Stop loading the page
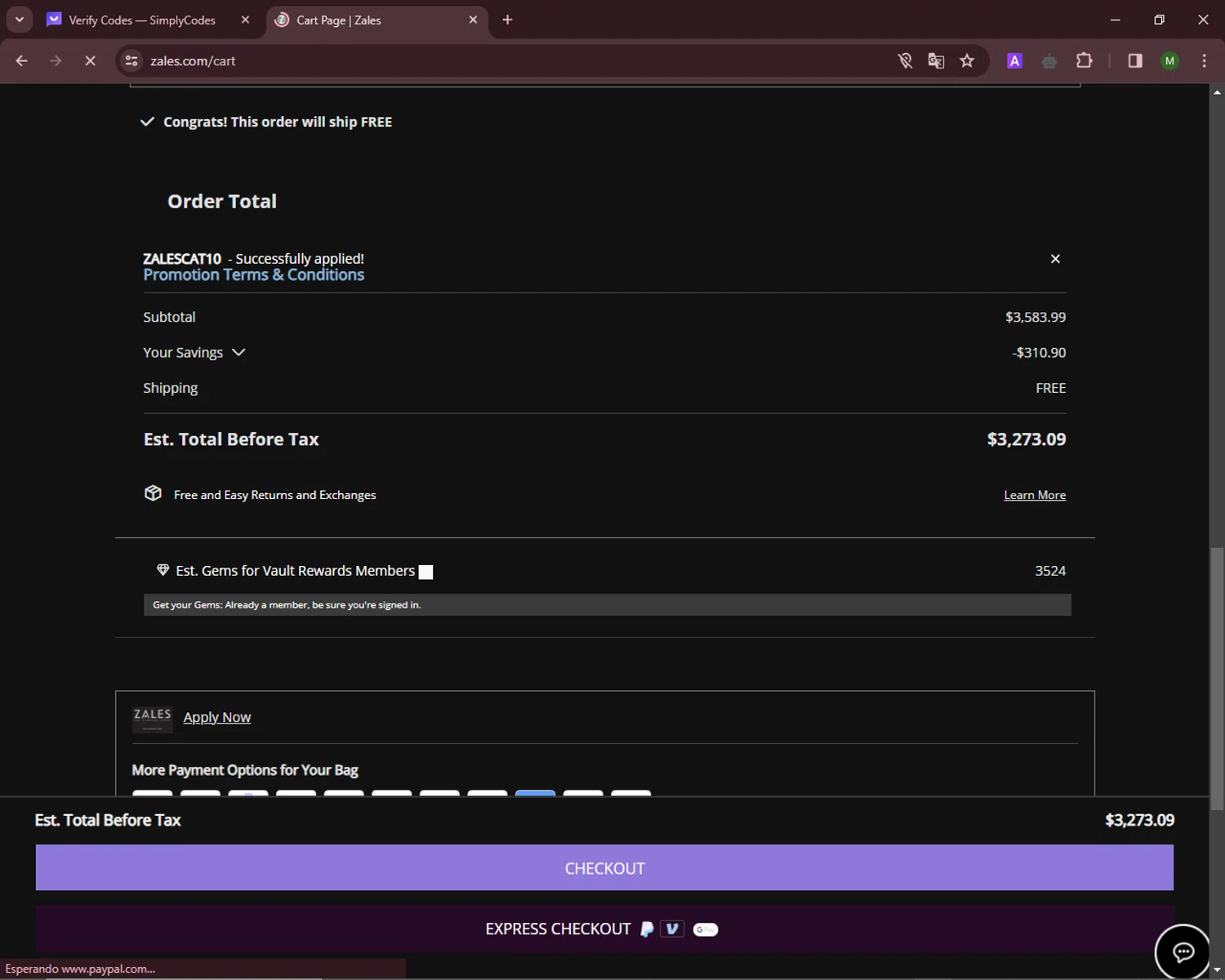Viewport: 1225px width, 980px height. (90, 60)
